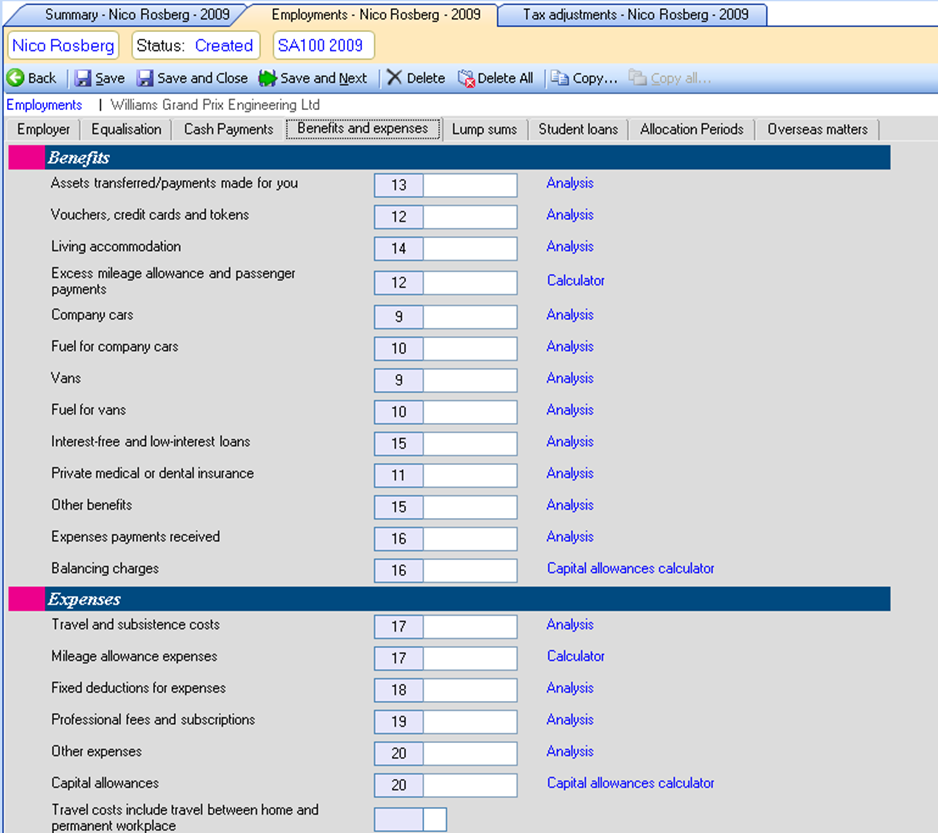The image size is (938, 833).
Task: Go to Student loans sub-tab
Action: [x=578, y=129]
